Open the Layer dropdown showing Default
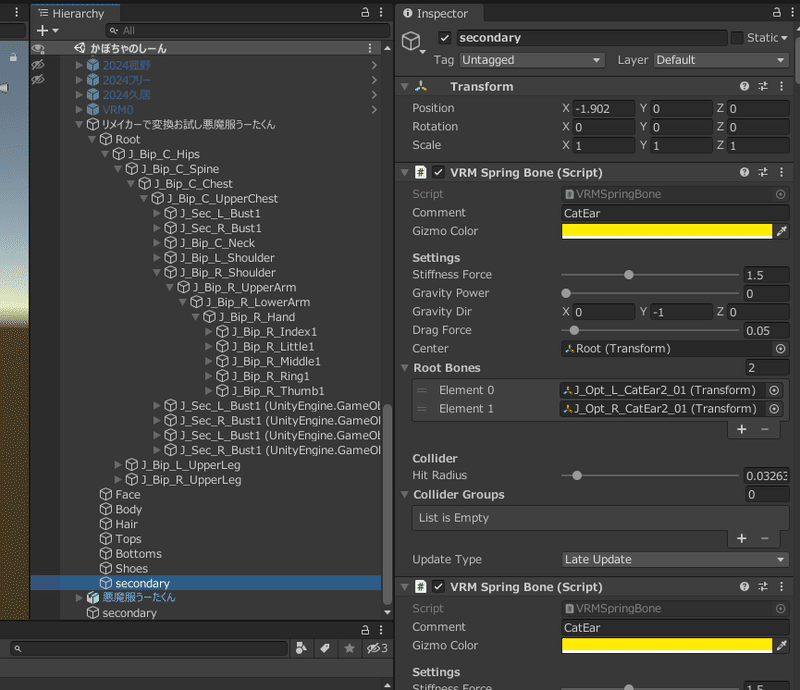The width and height of the screenshot is (800, 690). pos(720,60)
